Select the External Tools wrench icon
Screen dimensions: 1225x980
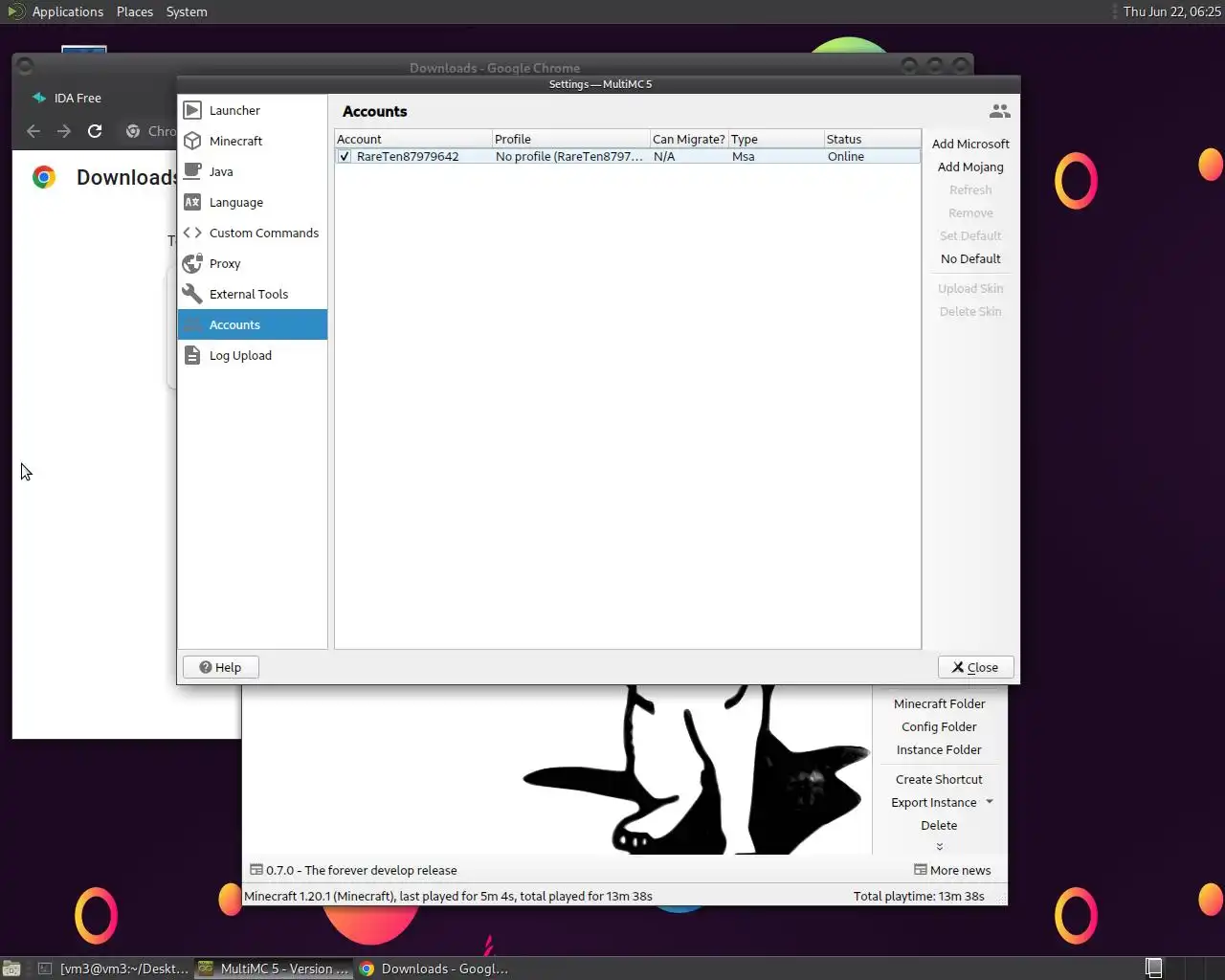(x=192, y=294)
